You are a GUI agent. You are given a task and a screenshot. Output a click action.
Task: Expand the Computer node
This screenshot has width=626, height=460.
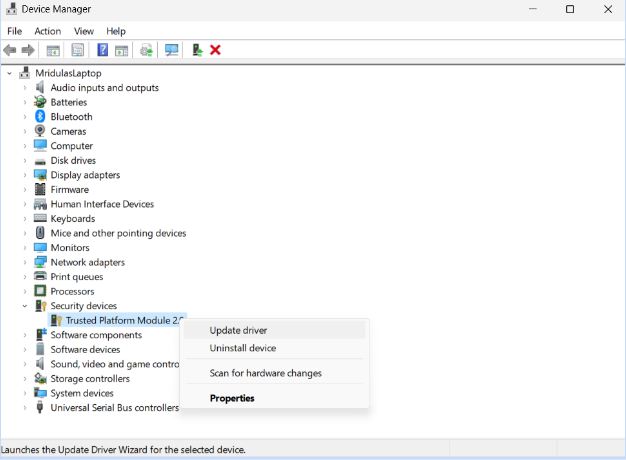tap(25, 146)
